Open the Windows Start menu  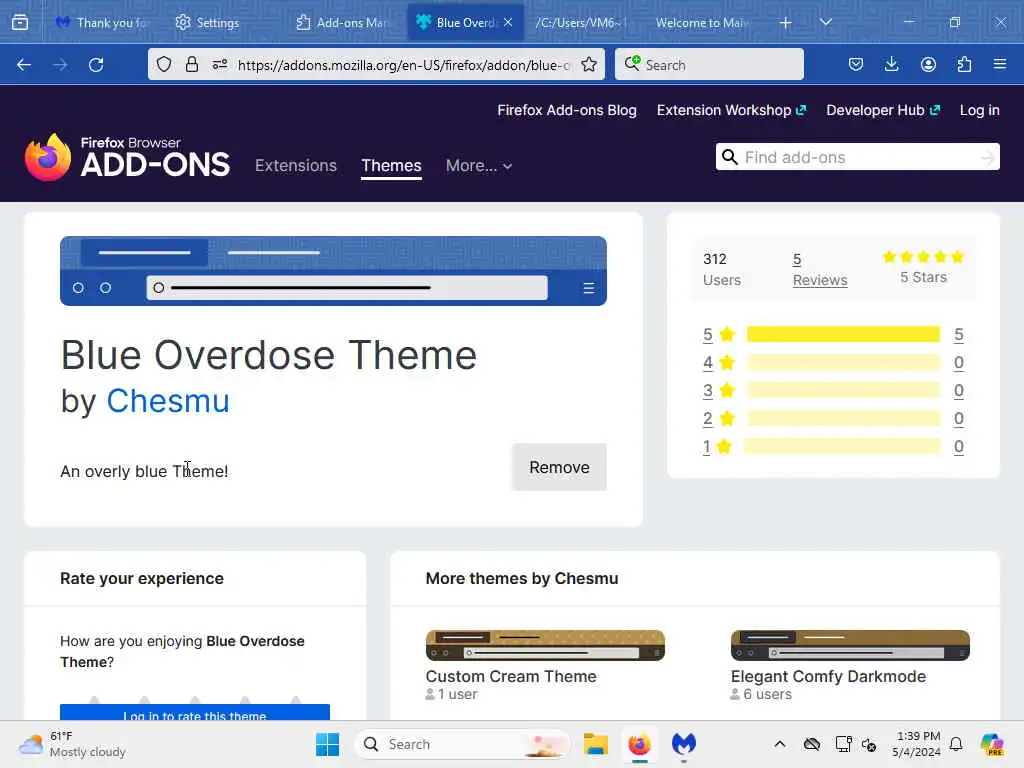327,744
